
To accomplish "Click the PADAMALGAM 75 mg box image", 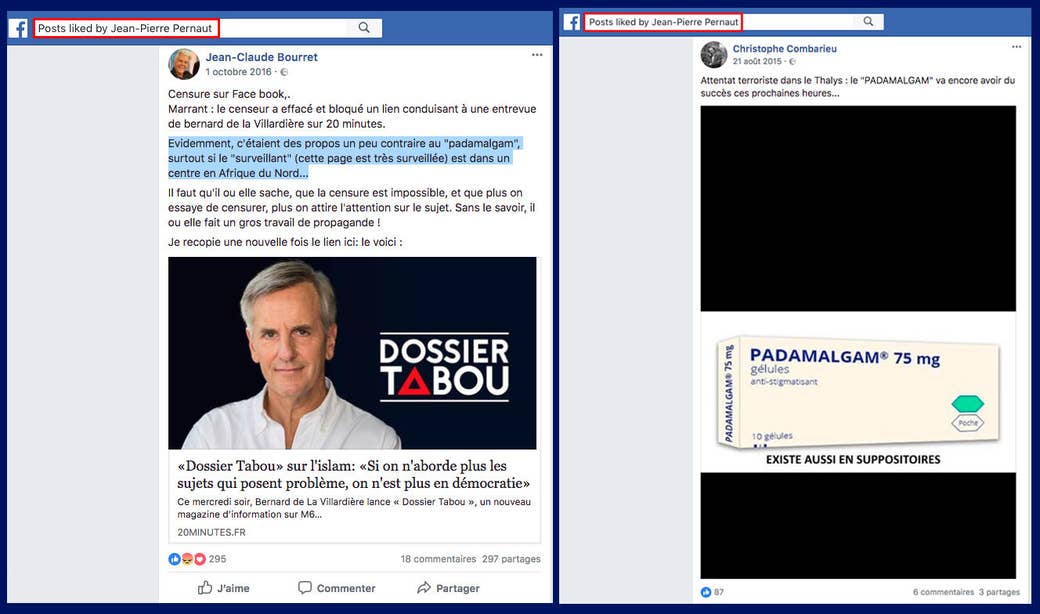I will pyautogui.click(x=858, y=392).
